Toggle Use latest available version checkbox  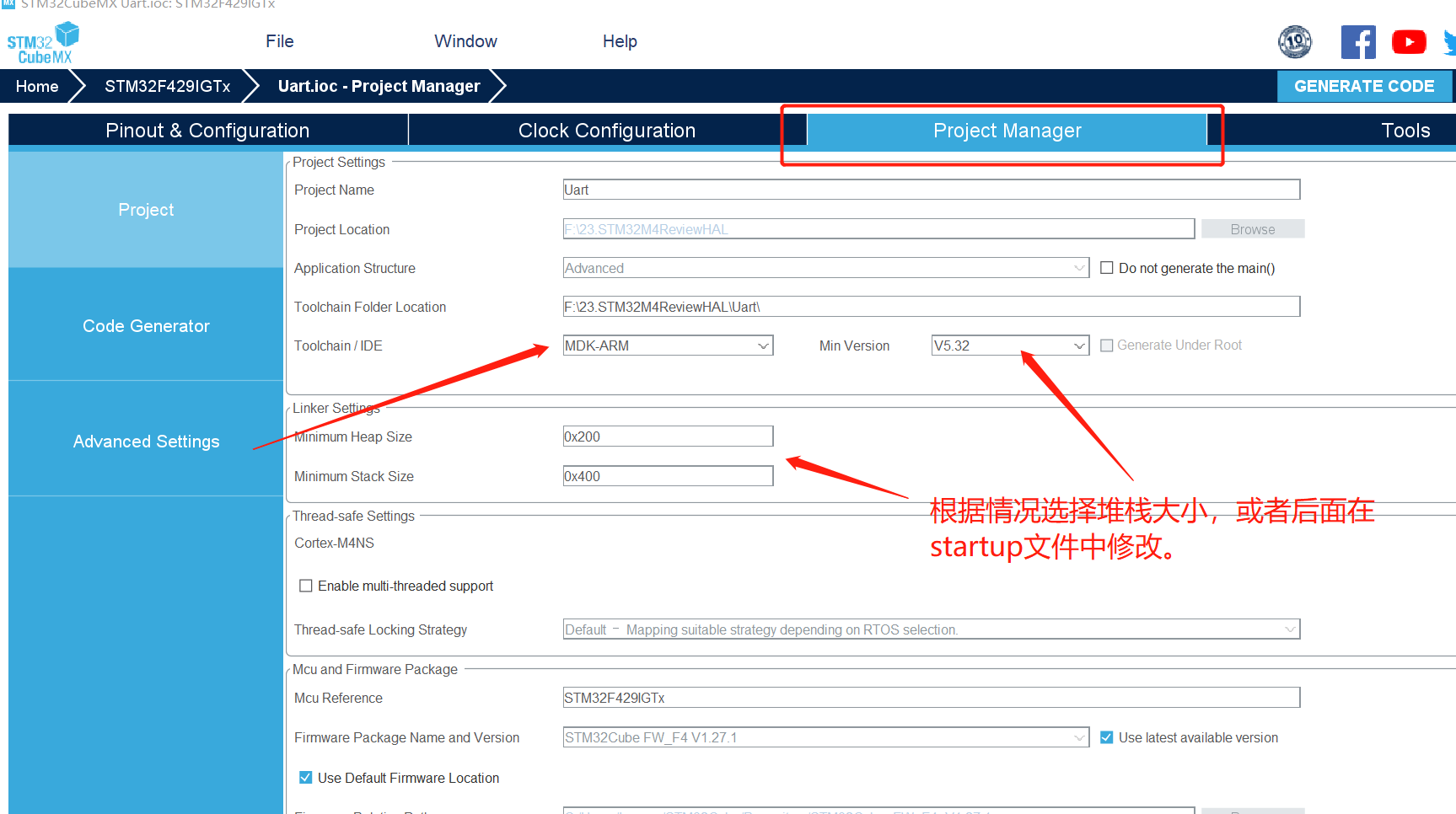click(1107, 737)
